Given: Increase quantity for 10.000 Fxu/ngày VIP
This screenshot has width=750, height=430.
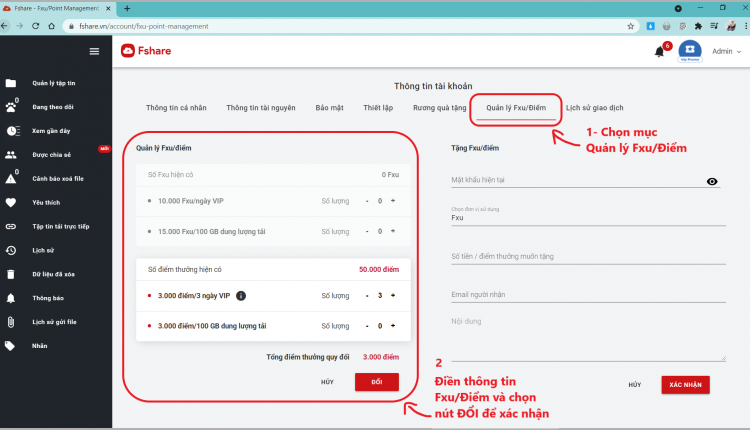Looking at the screenshot, I should click(x=393, y=201).
